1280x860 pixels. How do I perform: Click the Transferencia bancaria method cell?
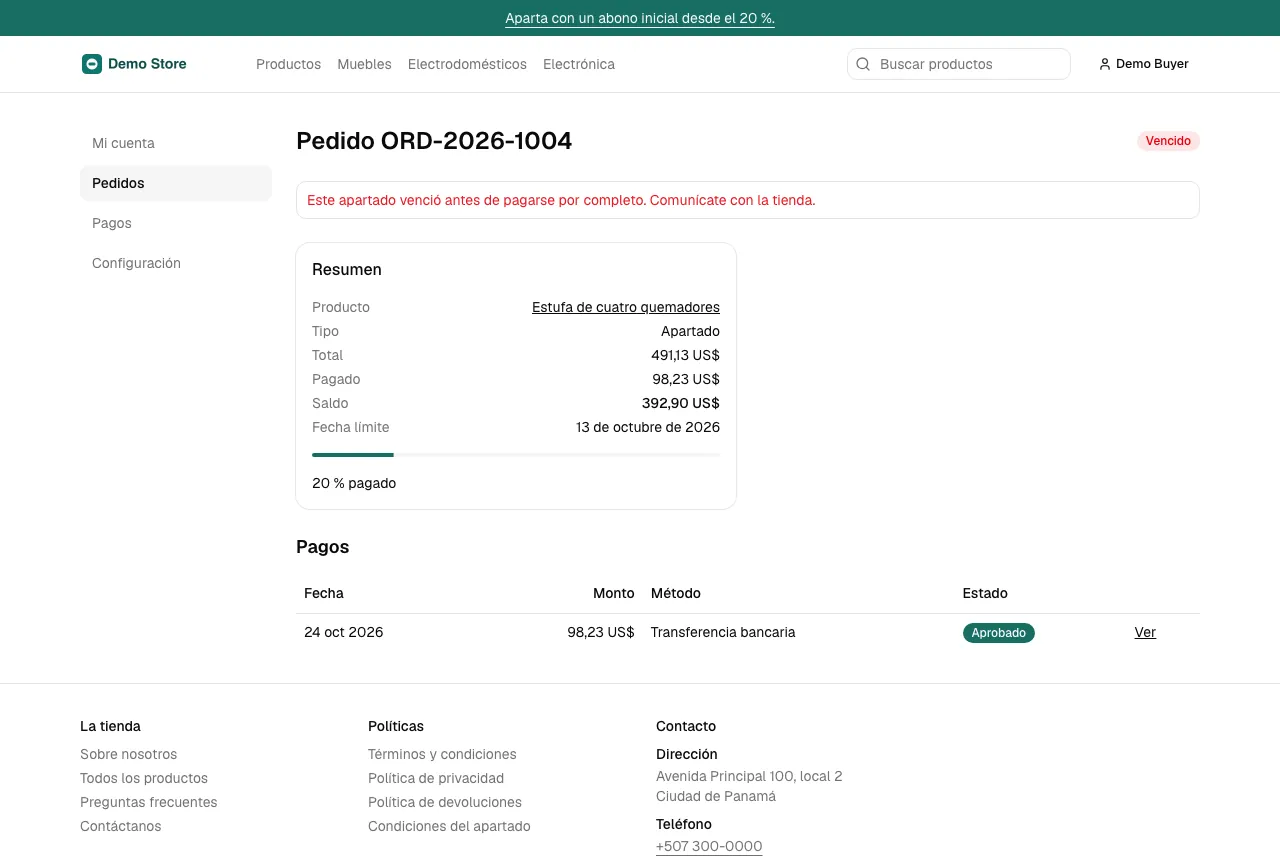[x=723, y=632]
